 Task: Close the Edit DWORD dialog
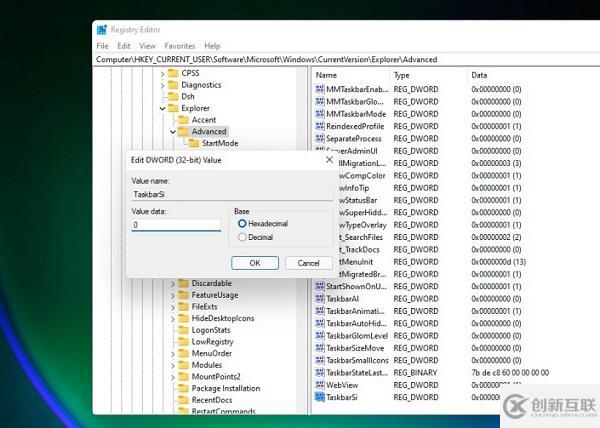point(329,160)
